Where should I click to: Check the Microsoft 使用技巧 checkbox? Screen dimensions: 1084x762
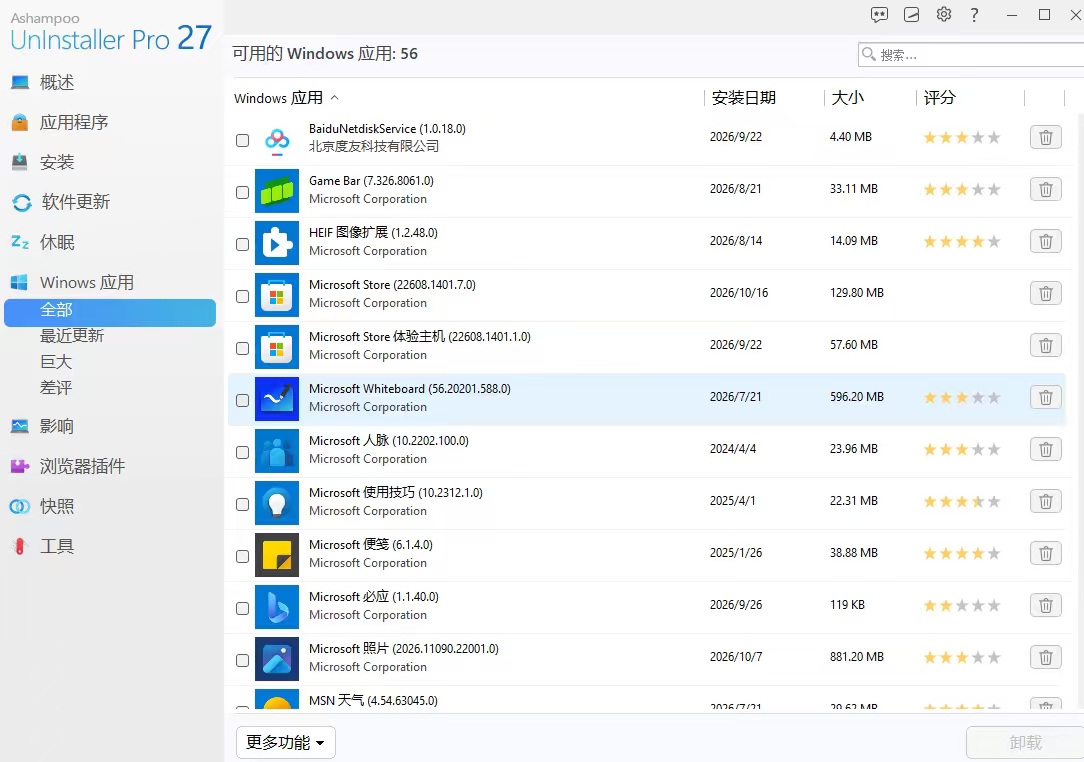point(242,504)
